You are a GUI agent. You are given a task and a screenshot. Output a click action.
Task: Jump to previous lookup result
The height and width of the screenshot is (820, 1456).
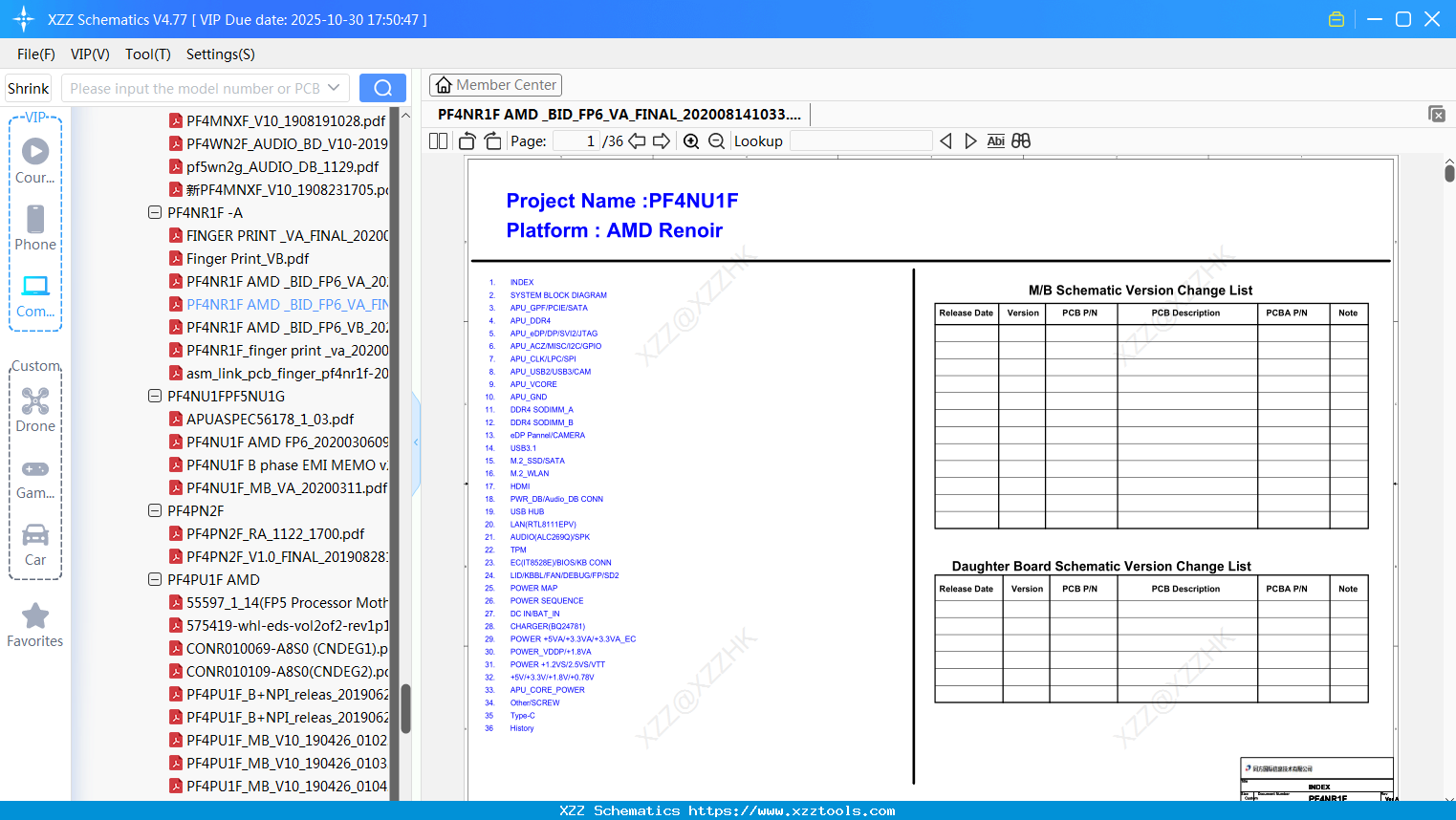[x=945, y=140]
